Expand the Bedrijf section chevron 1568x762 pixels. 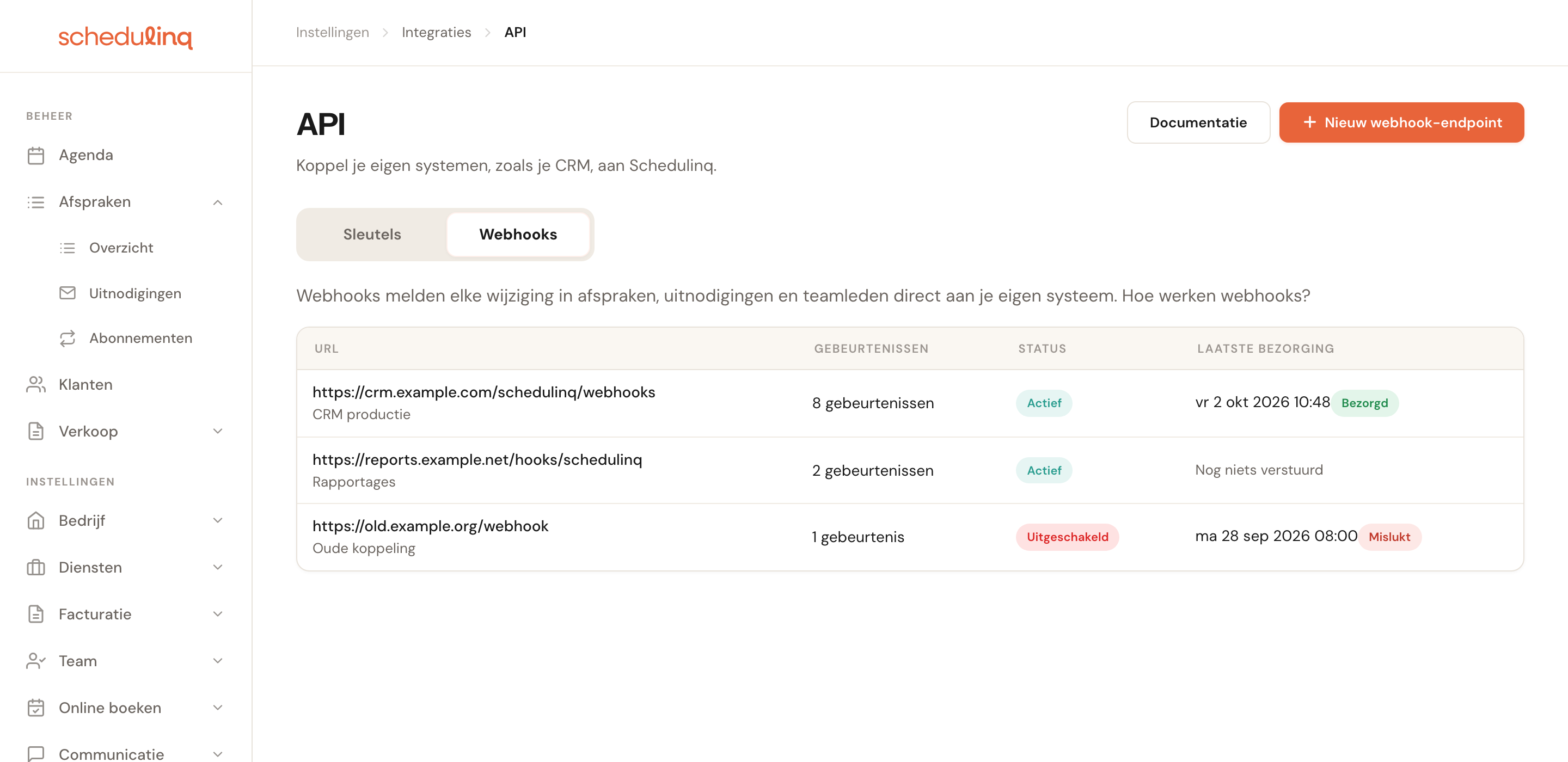coord(218,521)
